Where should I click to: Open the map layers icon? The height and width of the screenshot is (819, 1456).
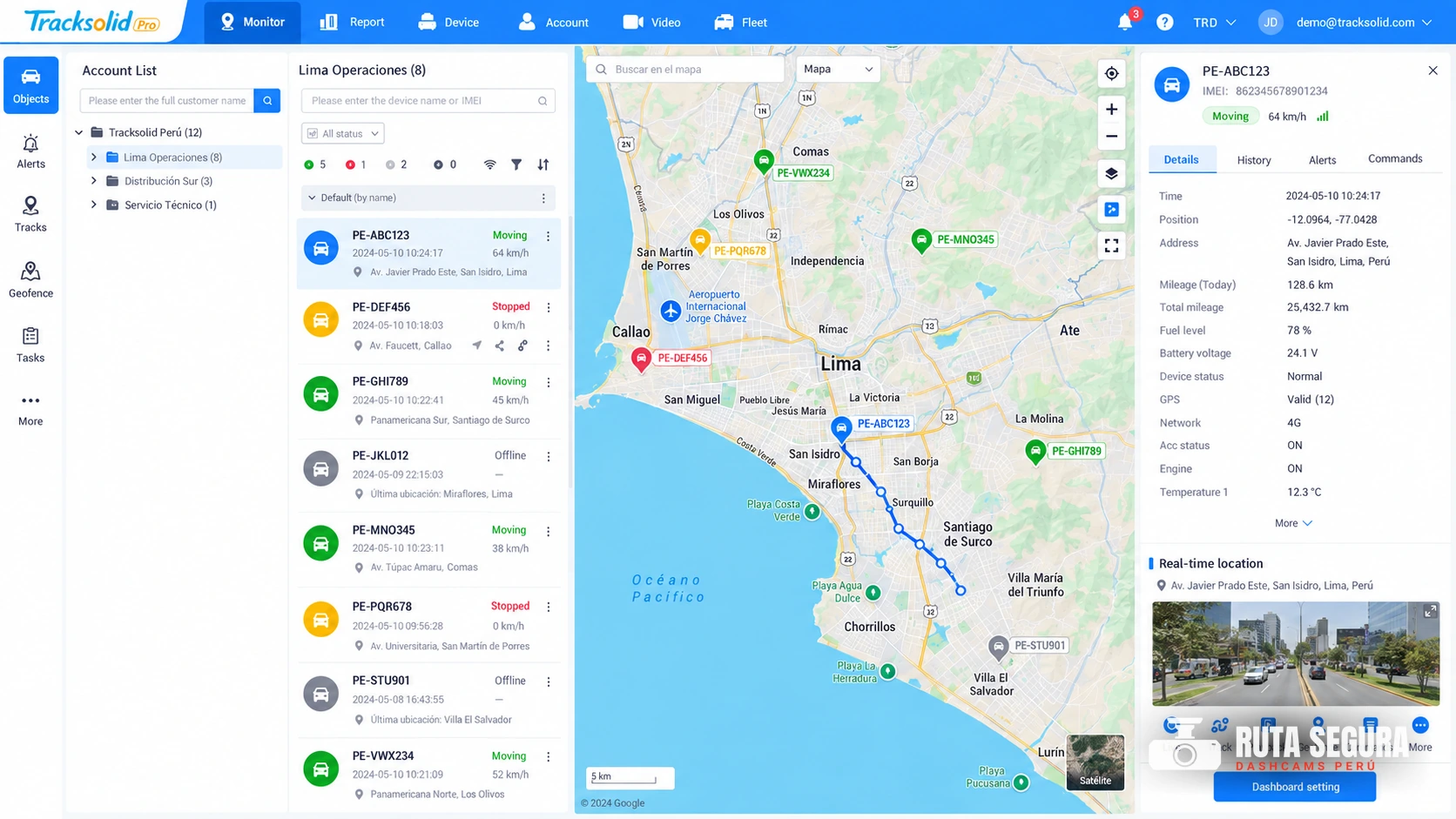(1111, 174)
